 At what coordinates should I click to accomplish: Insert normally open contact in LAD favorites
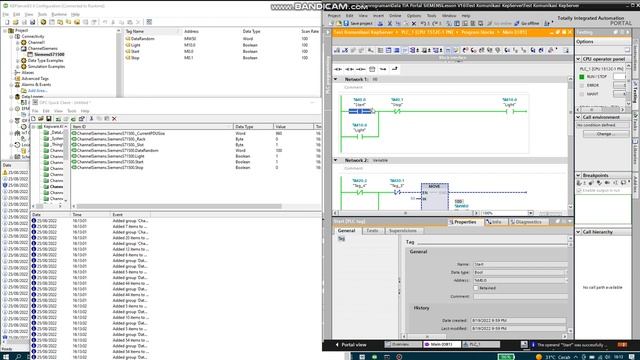point(338,69)
